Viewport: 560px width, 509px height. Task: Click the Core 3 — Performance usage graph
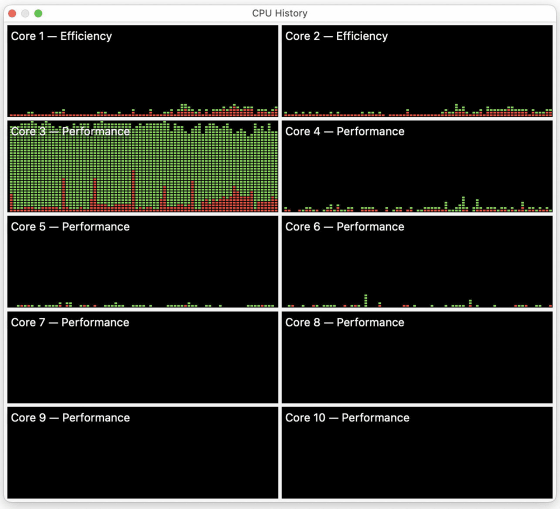142,166
